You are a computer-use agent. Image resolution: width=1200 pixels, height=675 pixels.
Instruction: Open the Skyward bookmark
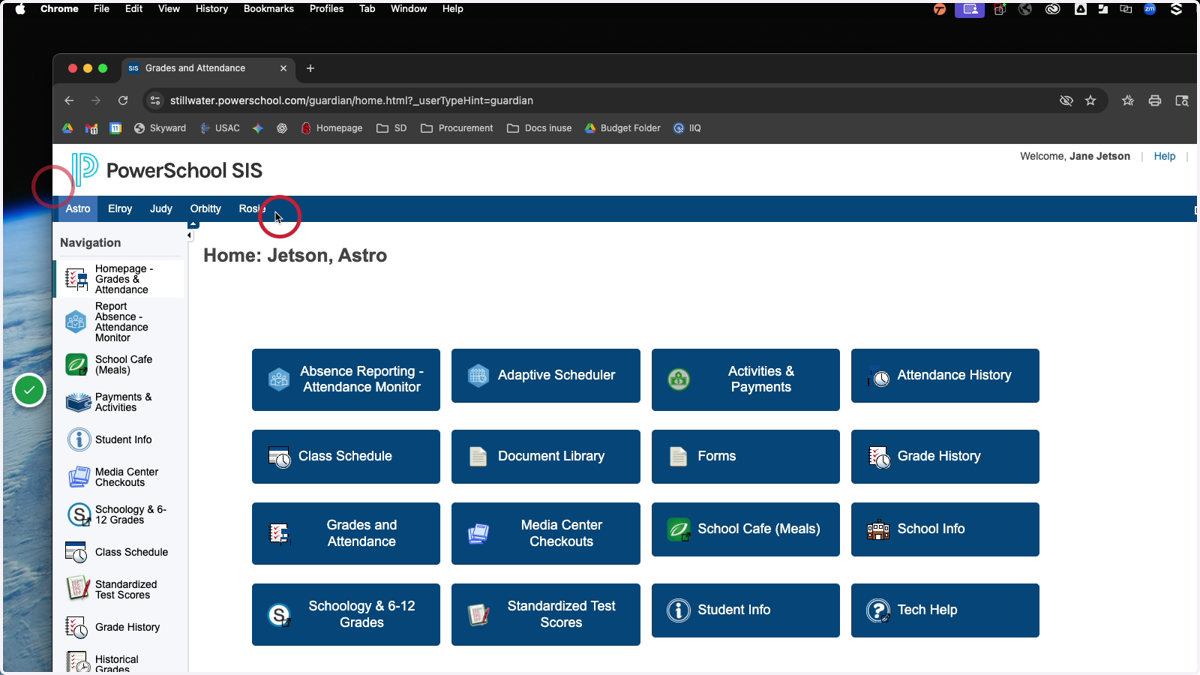point(160,128)
